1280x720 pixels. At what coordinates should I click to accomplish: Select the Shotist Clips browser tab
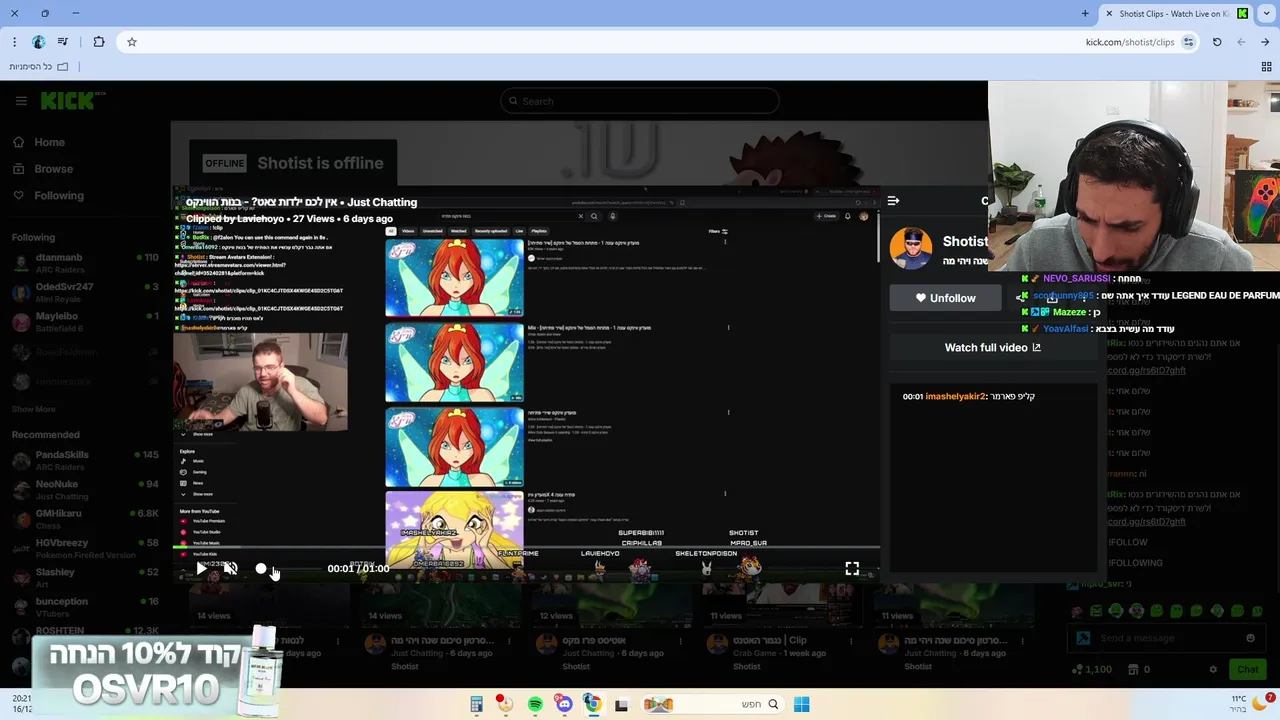tap(1176, 13)
